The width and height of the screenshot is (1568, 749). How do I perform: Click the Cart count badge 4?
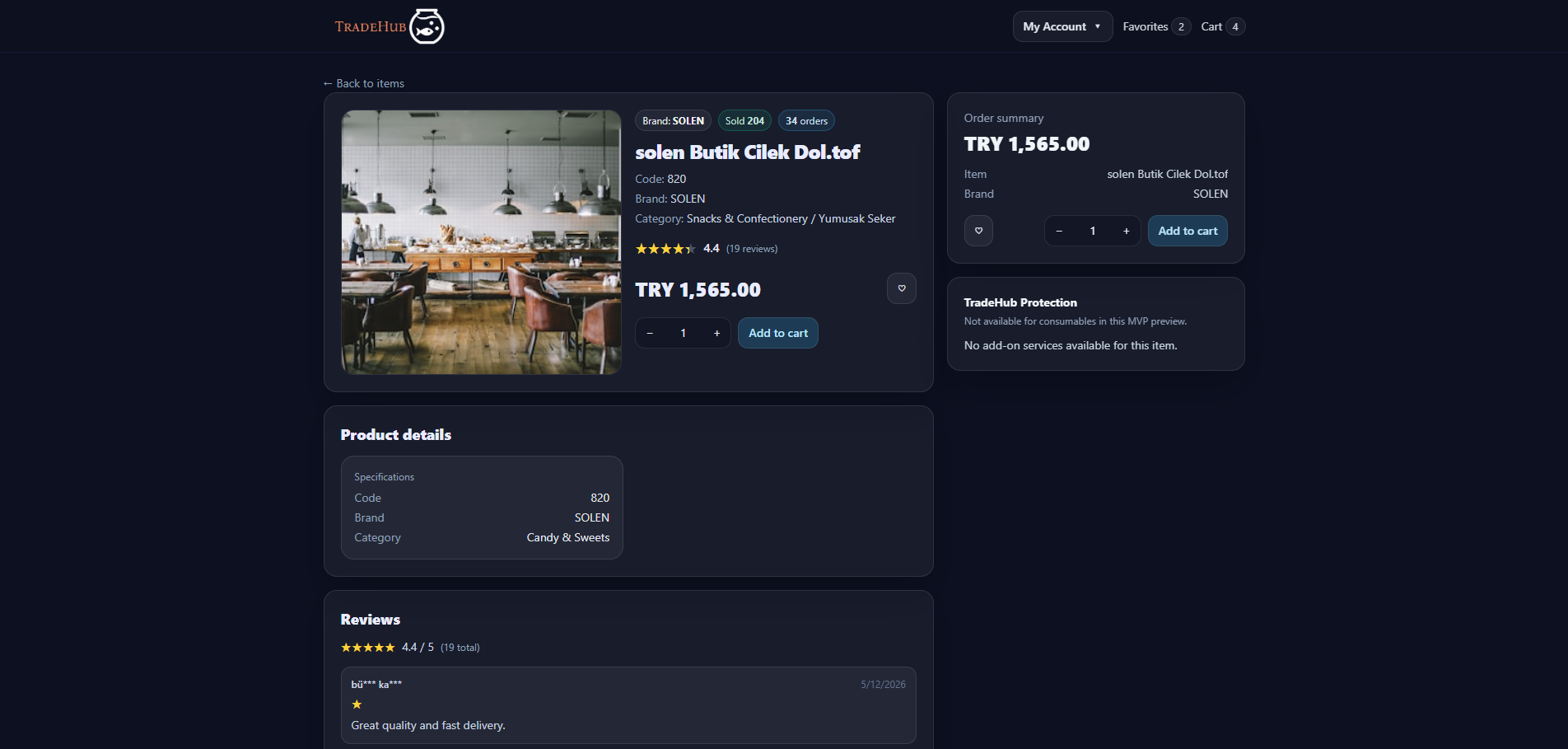(1235, 26)
